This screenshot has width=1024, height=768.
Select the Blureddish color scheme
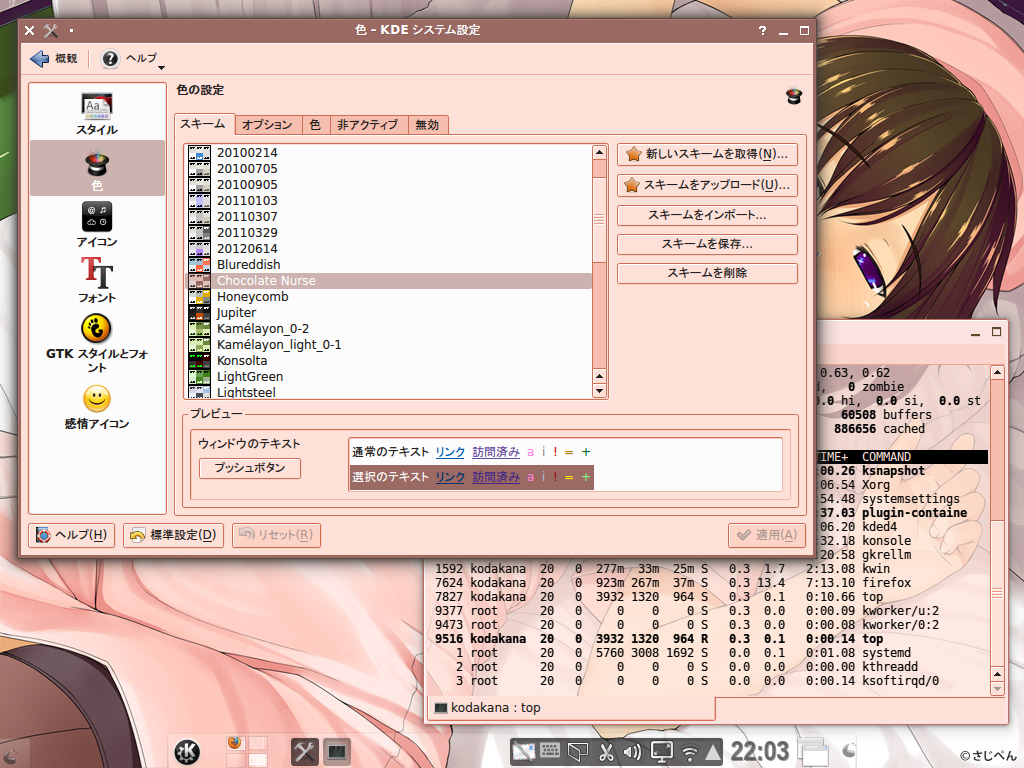(389, 264)
